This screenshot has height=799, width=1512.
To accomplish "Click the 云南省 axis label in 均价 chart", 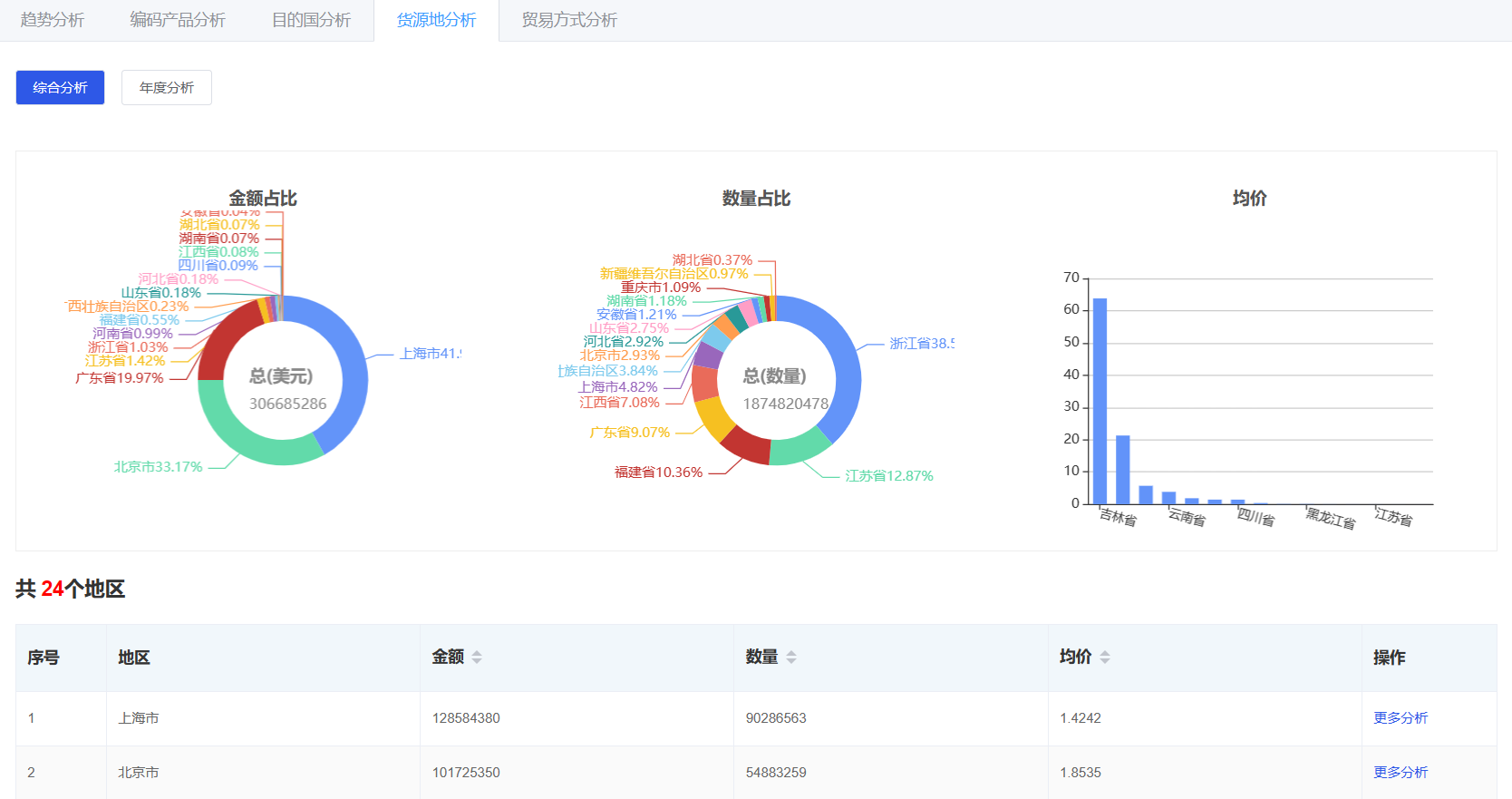I will tap(1187, 517).
